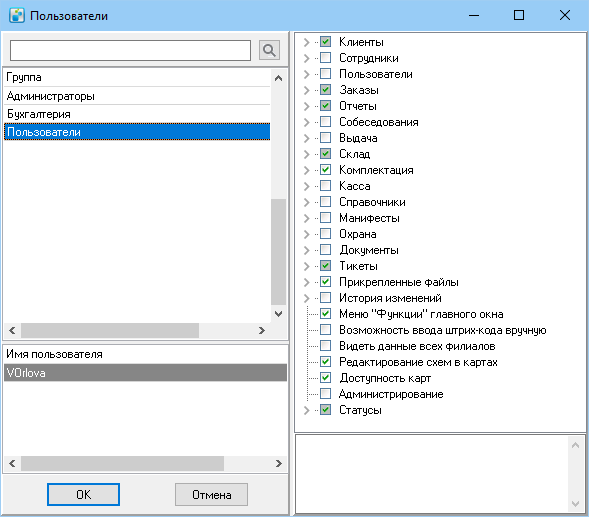This screenshot has height=517, width=589.
Task: Select the Бухгалтерия group
Action: pyautogui.click(x=137, y=114)
